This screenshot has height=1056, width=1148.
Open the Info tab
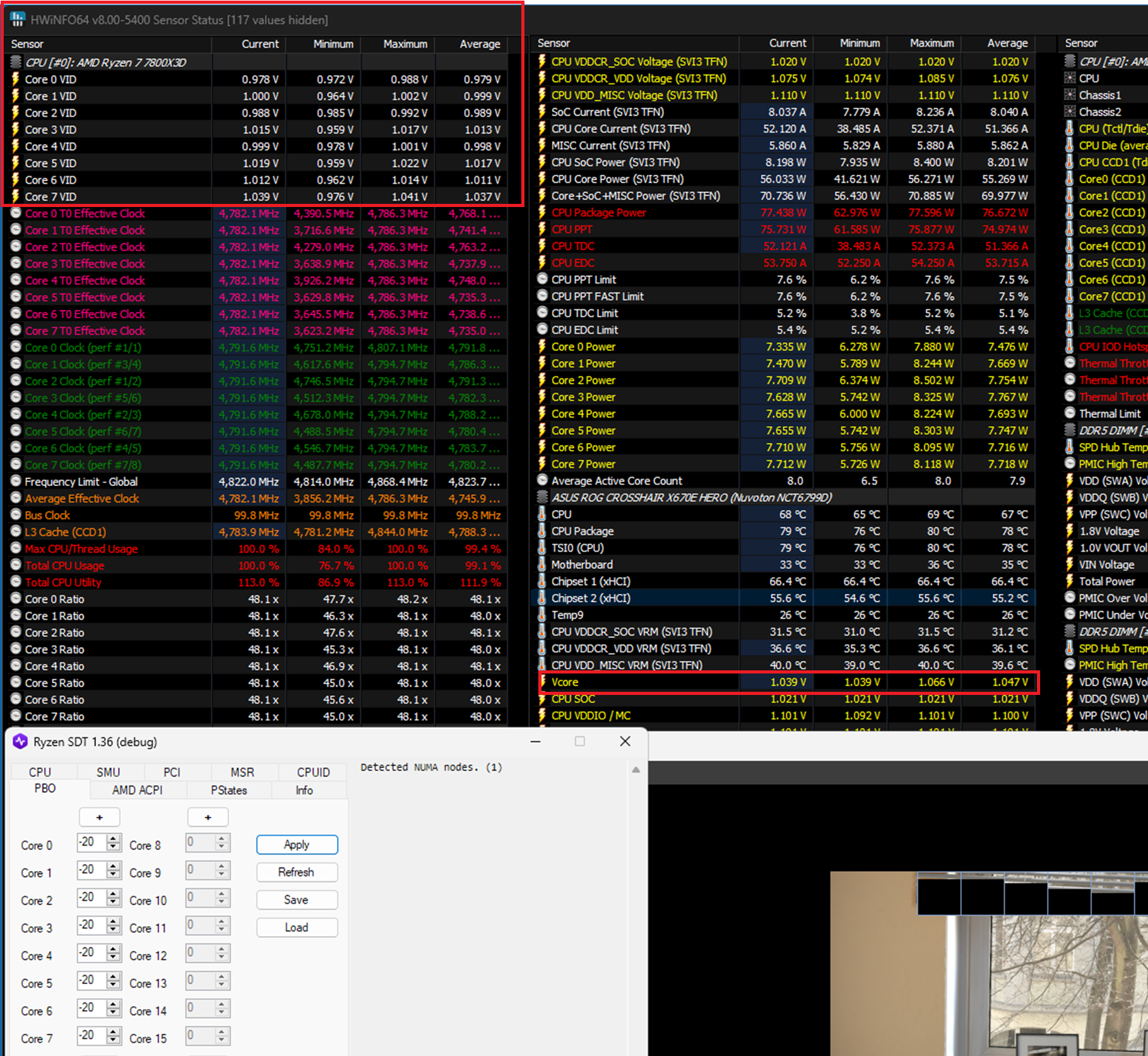point(304,790)
